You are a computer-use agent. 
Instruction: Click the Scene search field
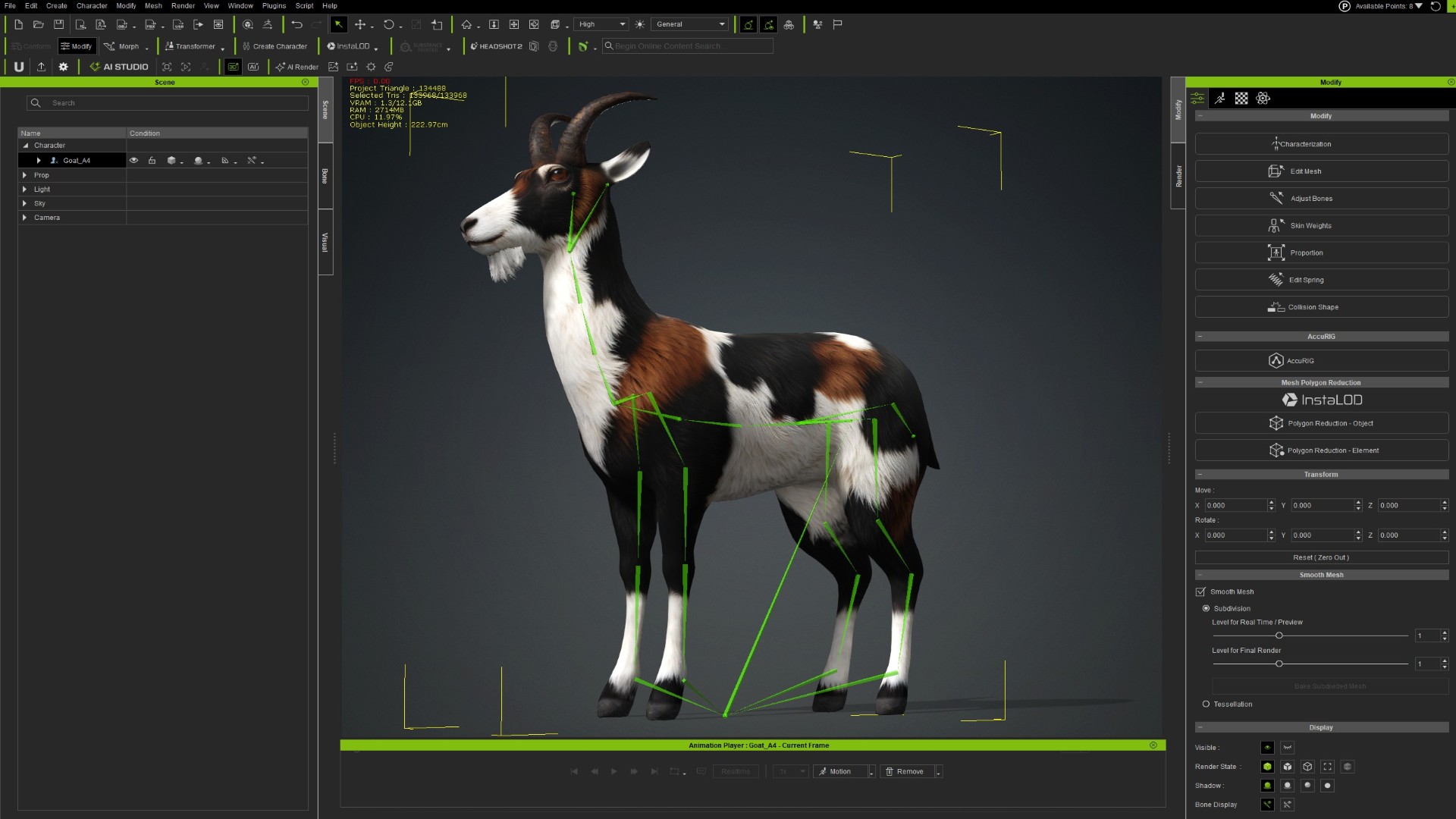pos(168,103)
